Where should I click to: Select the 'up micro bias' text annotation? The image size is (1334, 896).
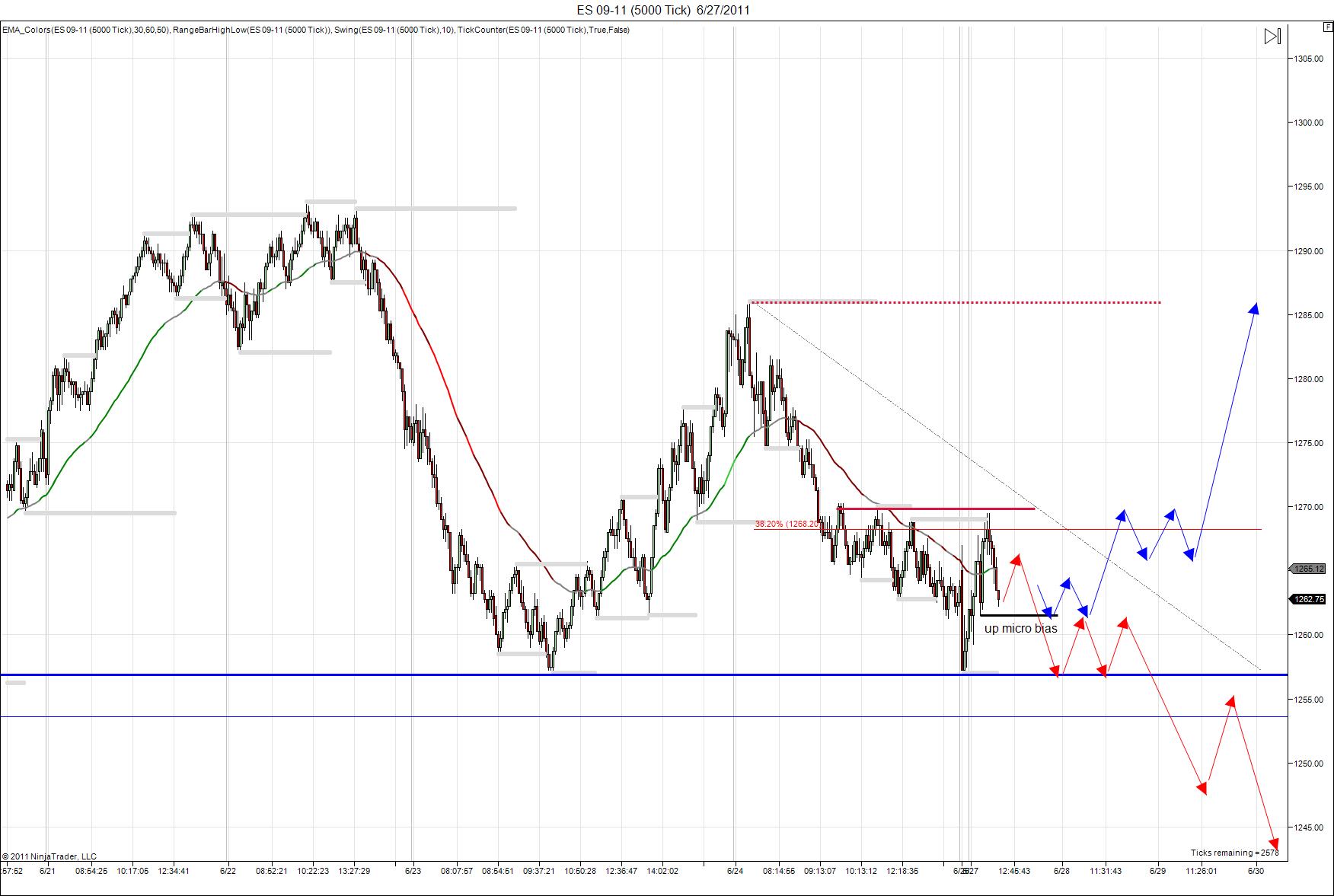[1020, 629]
